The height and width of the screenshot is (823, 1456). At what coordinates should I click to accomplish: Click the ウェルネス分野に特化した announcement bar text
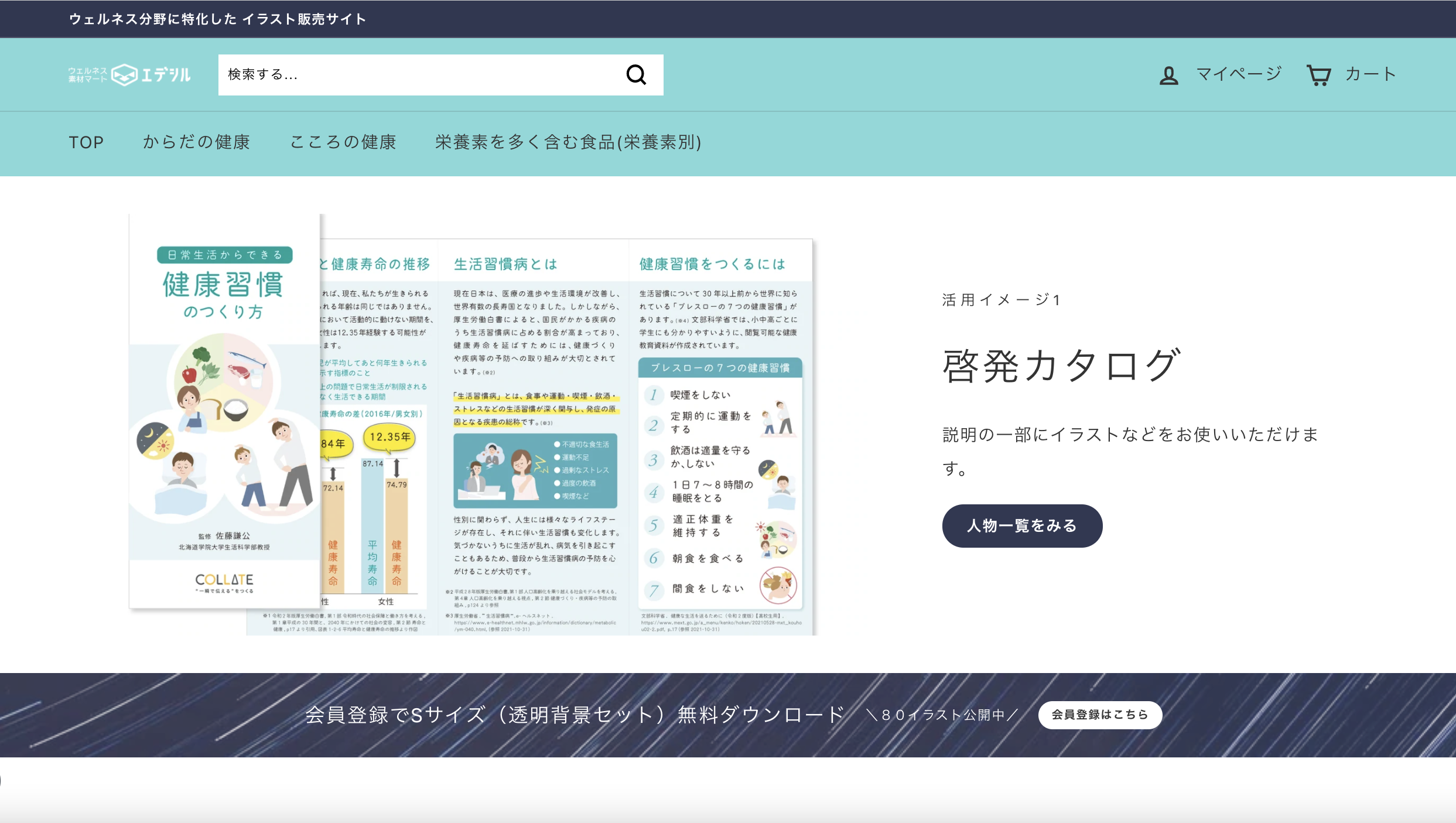click(217, 19)
